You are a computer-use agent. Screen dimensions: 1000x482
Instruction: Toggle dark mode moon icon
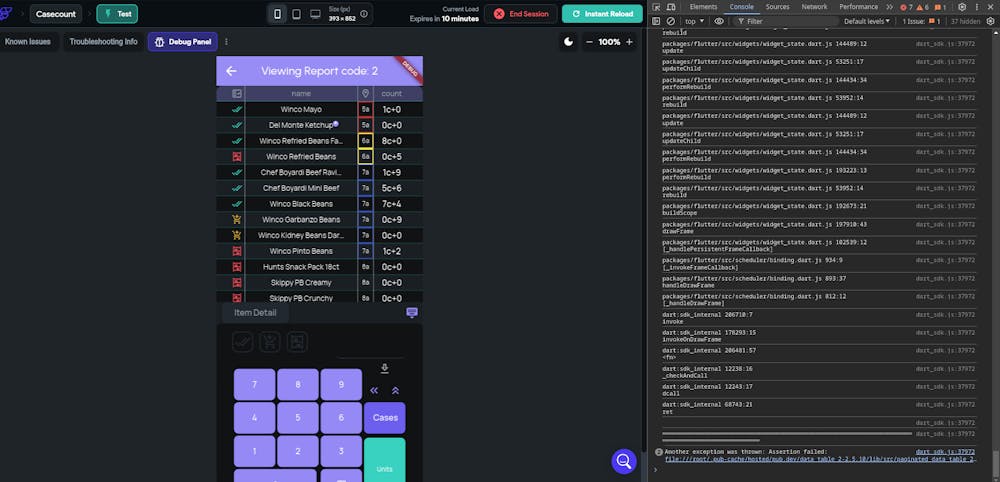(568, 42)
